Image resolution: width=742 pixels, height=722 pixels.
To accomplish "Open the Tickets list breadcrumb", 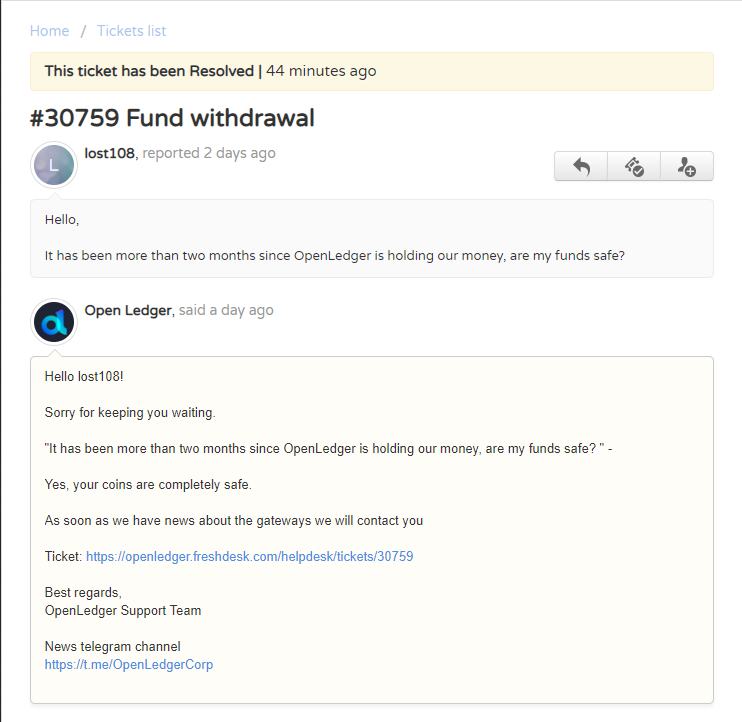I will point(132,31).
